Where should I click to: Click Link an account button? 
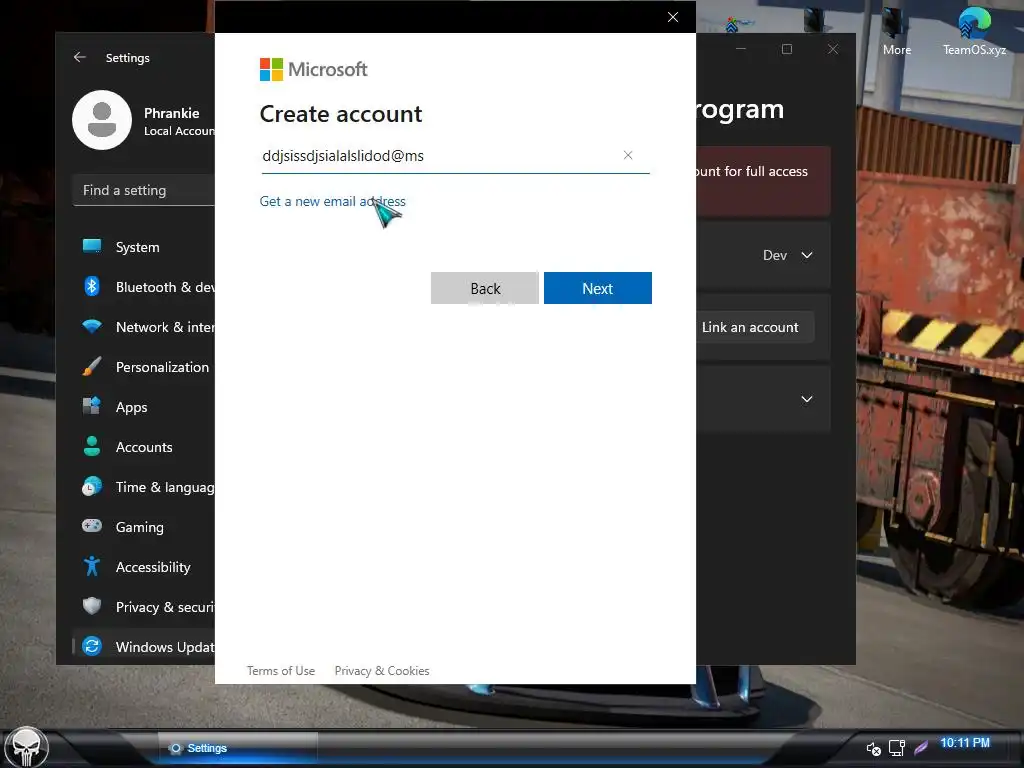(750, 327)
